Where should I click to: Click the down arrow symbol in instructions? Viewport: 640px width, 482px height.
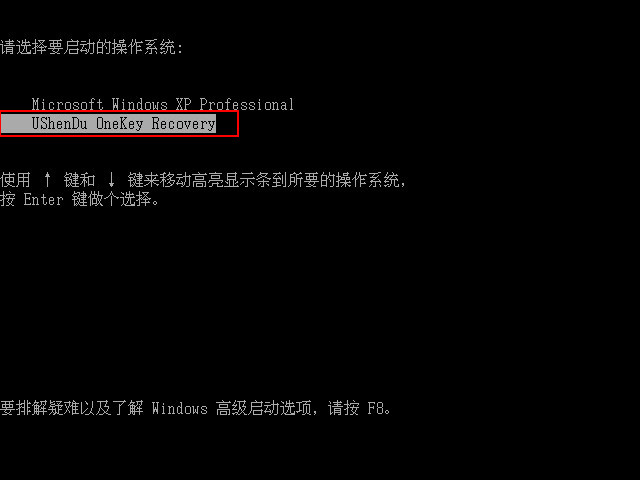111,180
